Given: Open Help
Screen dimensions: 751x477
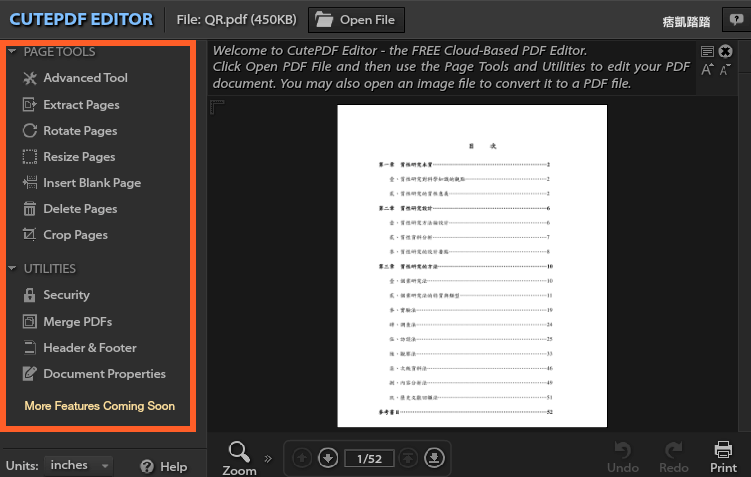Looking at the screenshot, I should pyautogui.click(x=163, y=466).
